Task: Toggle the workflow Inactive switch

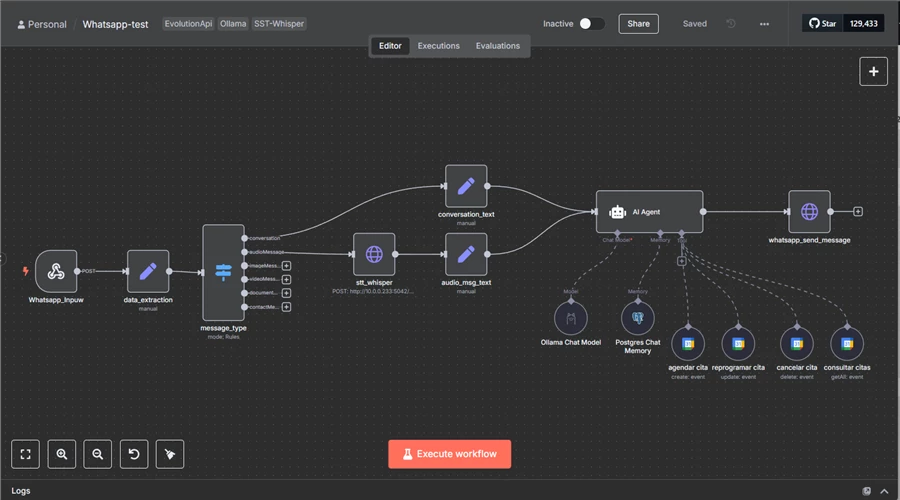Action: tap(591, 23)
